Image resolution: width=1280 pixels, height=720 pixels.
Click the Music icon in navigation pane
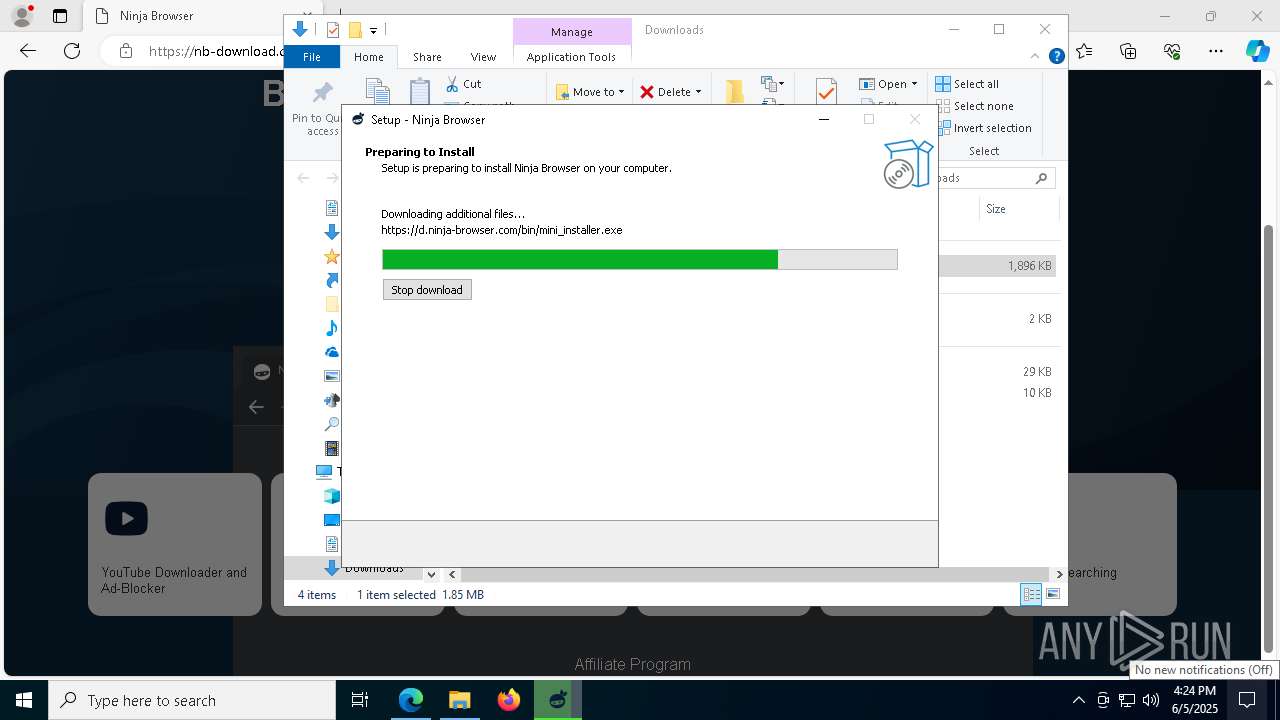click(x=332, y=328)
